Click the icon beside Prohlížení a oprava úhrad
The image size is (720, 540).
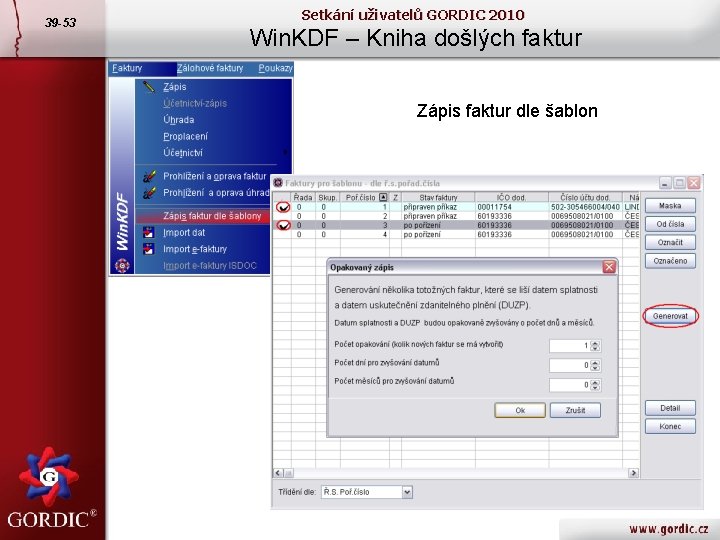pyautogui.click(x=149, y=193)
